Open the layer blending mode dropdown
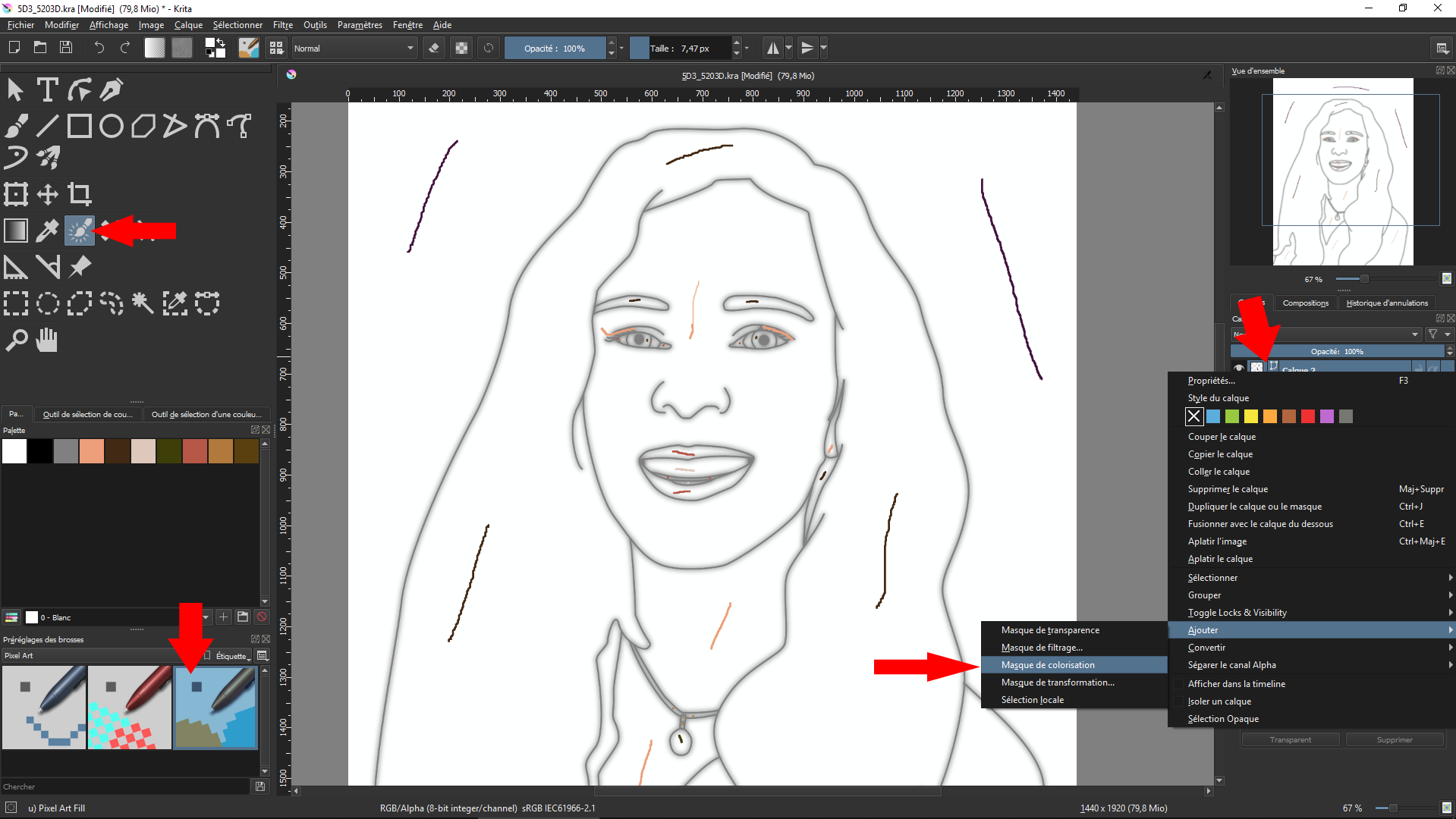 click(1326, 334)
